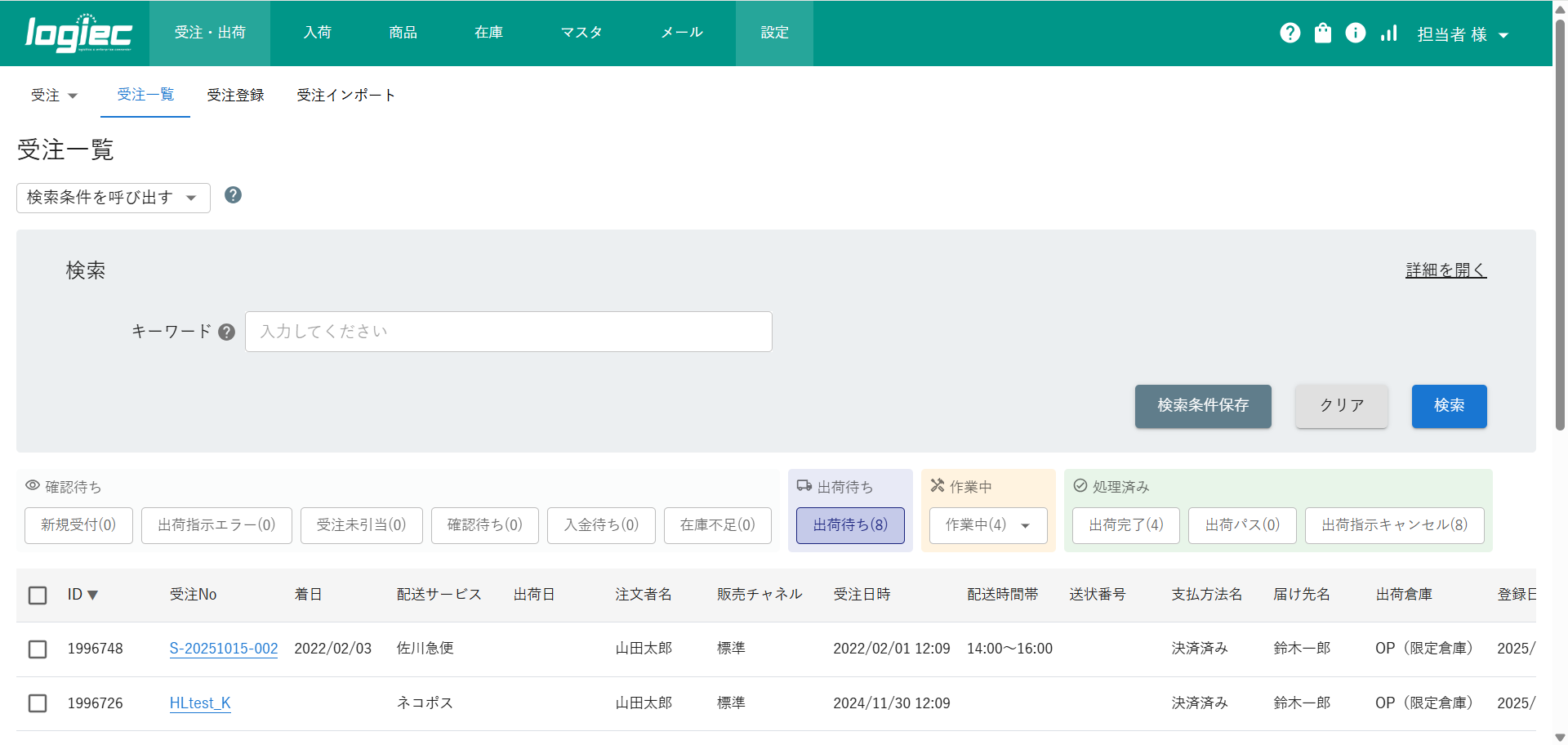The height and width of the screenshot is (745, 1568).
Task: Check the box for order 1996726
Action: pyautogui.click(x=38, y=703)
